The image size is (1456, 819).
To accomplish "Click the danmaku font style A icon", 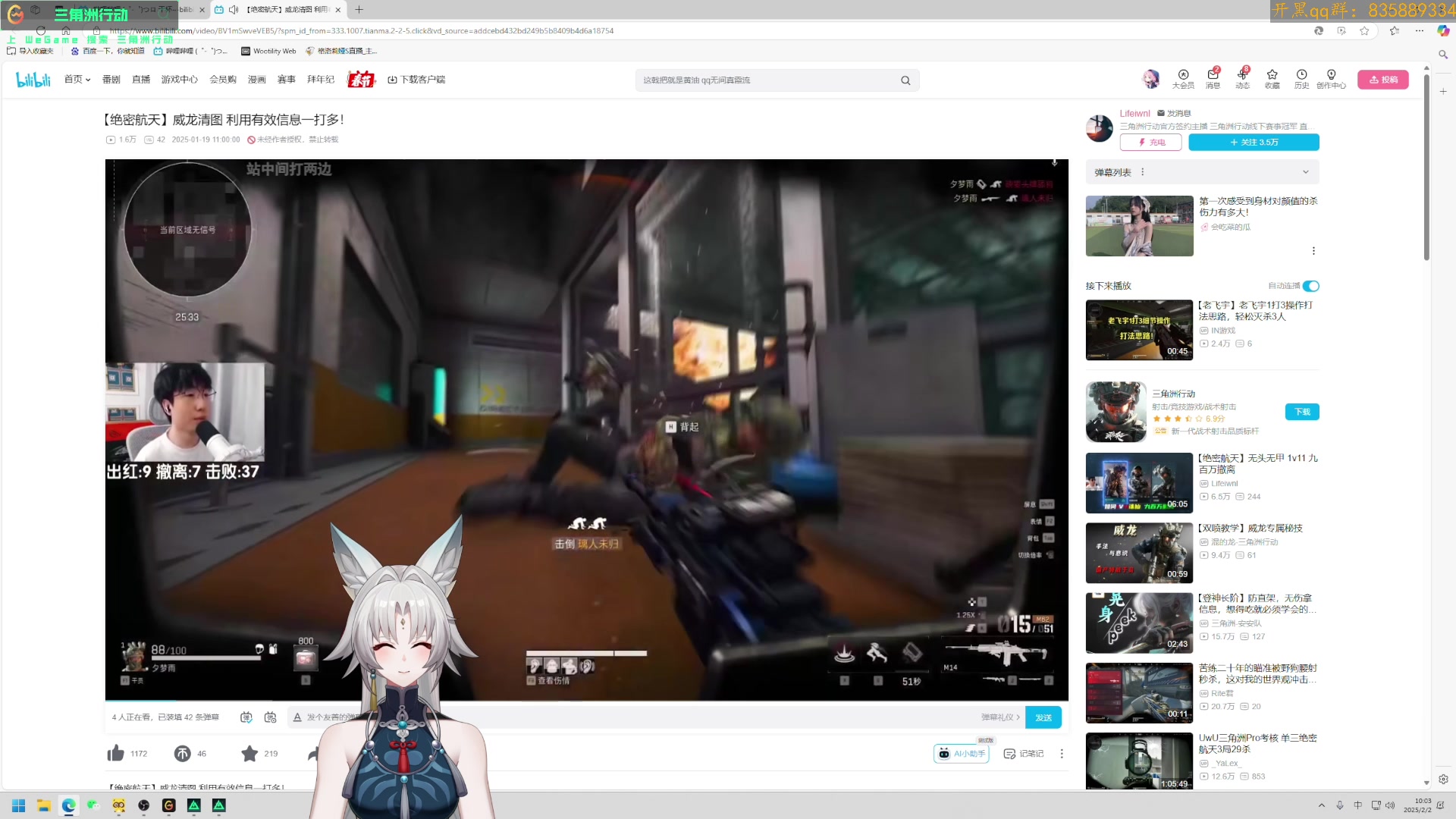I will [297, 717].
